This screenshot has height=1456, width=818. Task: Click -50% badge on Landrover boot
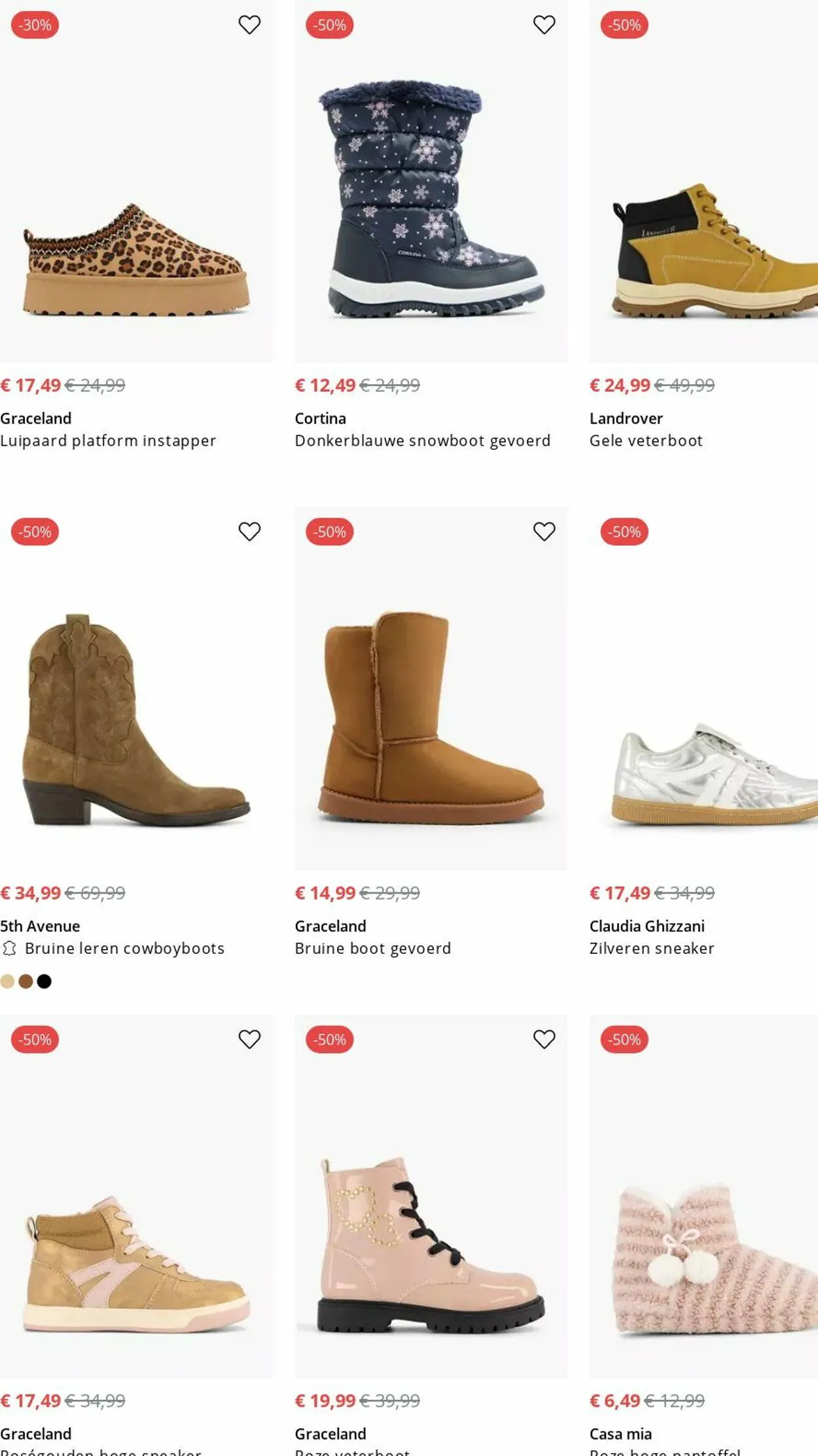(x=624, y=25)
